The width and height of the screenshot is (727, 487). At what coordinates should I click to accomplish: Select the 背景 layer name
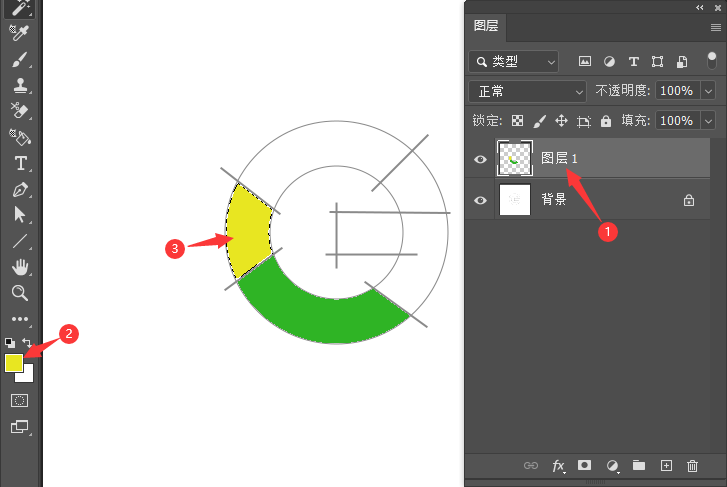(x=554, y=199)
